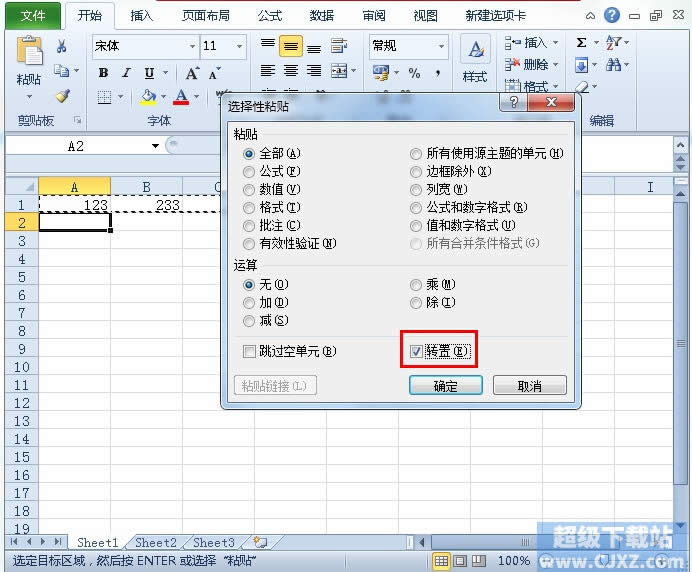Click Merge and Center icon
692x572 pixels.
[339, 71]
